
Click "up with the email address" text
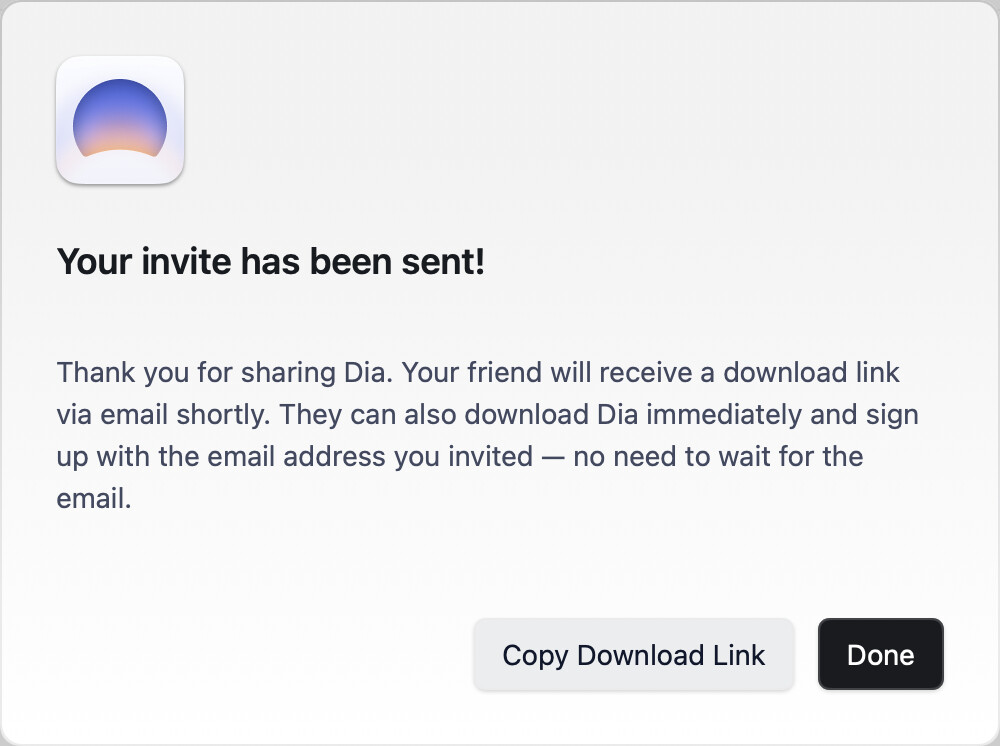tap(221, 457)
